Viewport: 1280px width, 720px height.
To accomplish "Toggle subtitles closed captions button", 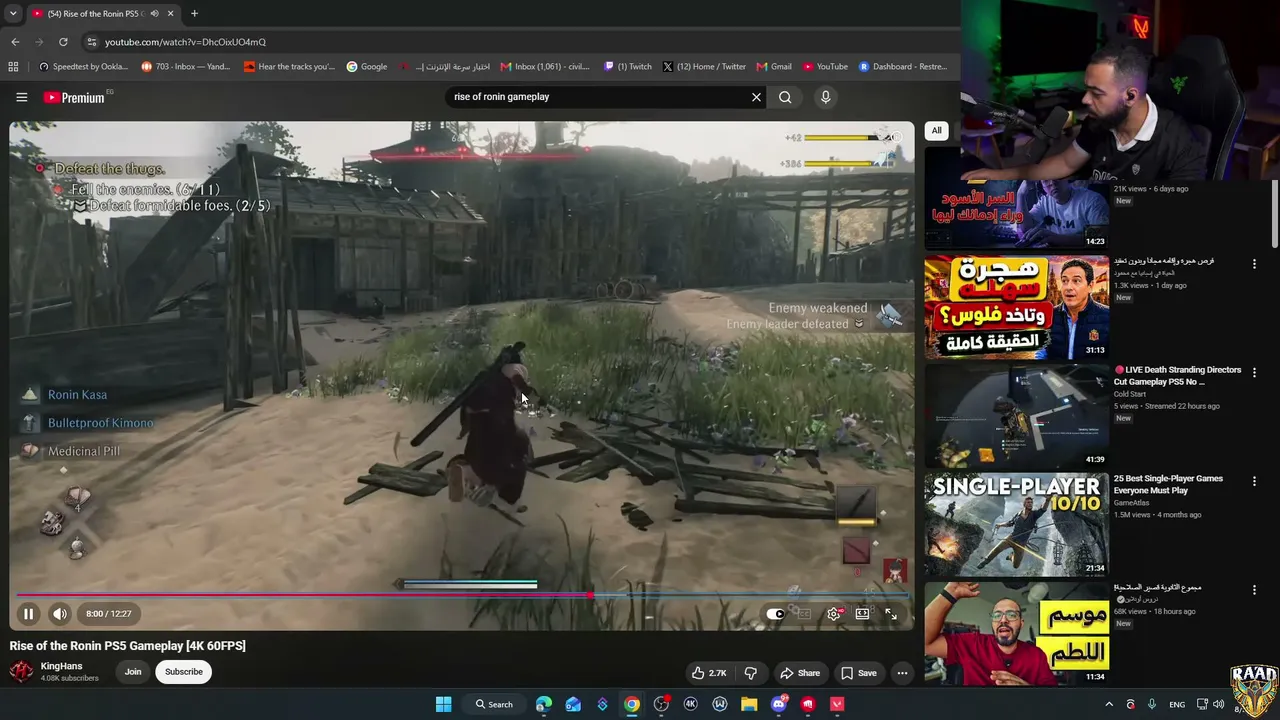I will pyautogui.click(x=803, y=614).
